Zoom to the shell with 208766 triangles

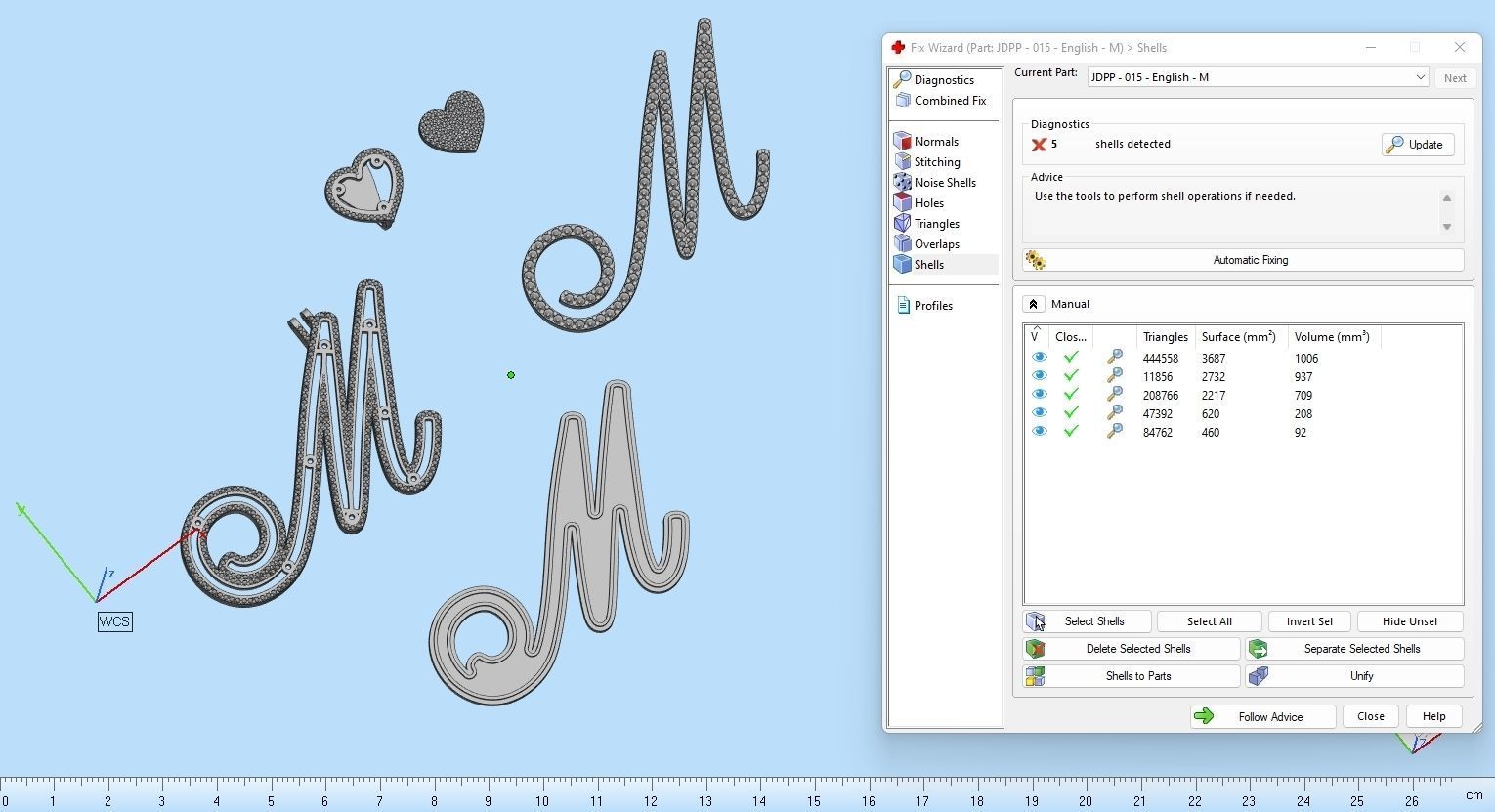1114,395
